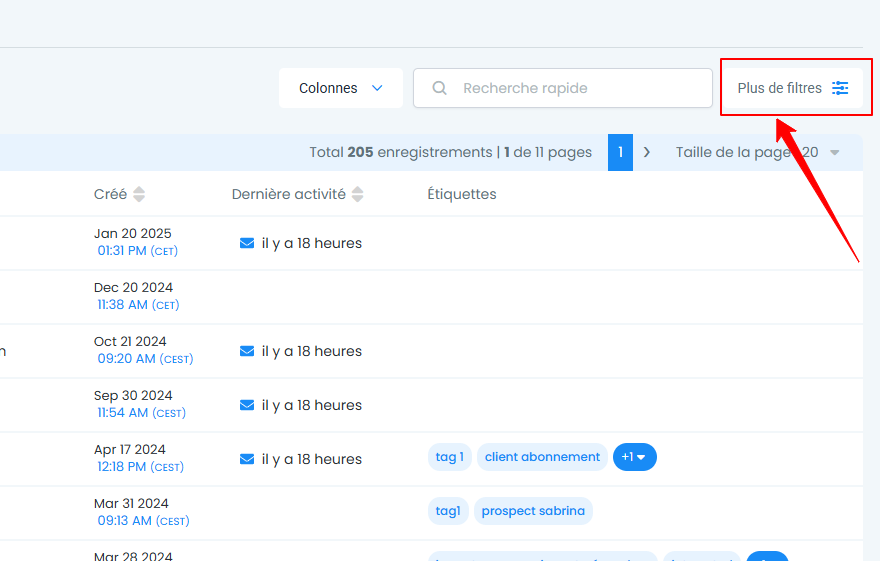Click the magnifying glass search icon

tap(439, 88)
